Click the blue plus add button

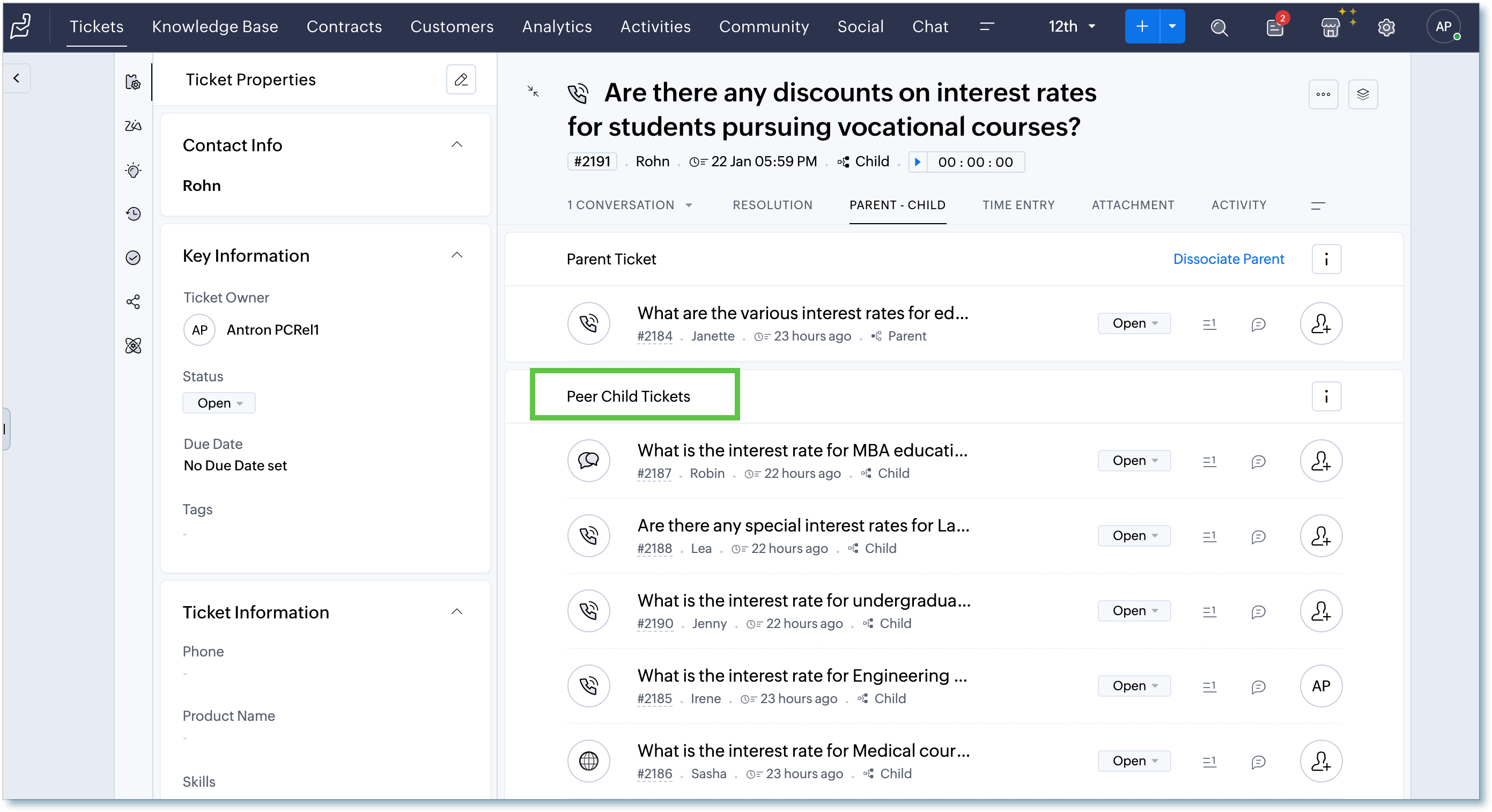click(x=1142, y=27)
